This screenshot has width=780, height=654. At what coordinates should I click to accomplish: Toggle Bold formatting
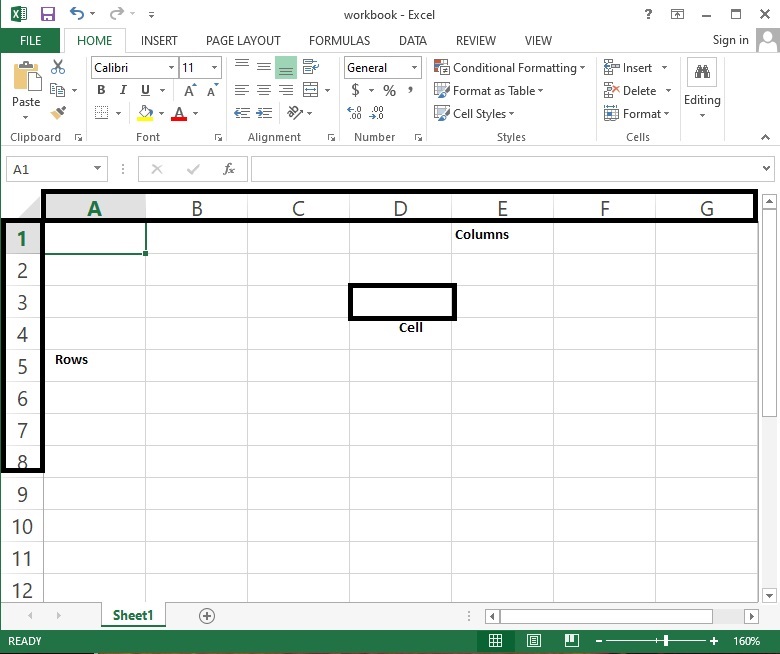click(x=101, y=90)
